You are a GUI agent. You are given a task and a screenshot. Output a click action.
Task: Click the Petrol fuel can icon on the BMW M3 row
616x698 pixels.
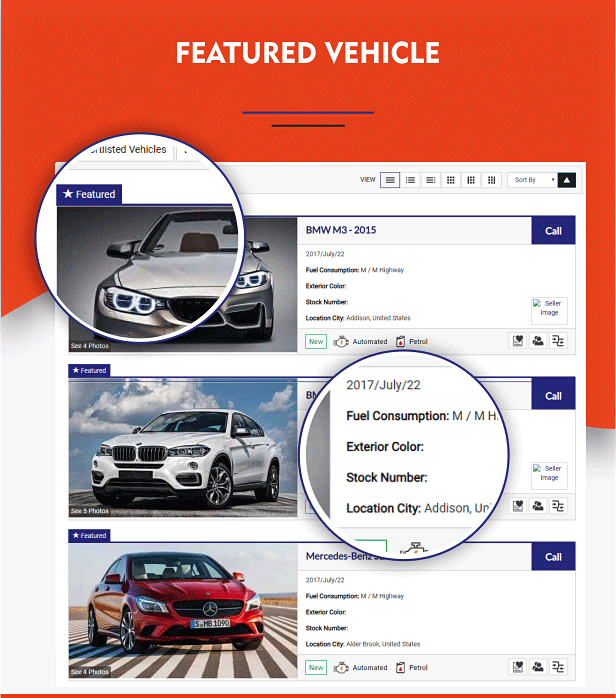[x=401, y=341]
